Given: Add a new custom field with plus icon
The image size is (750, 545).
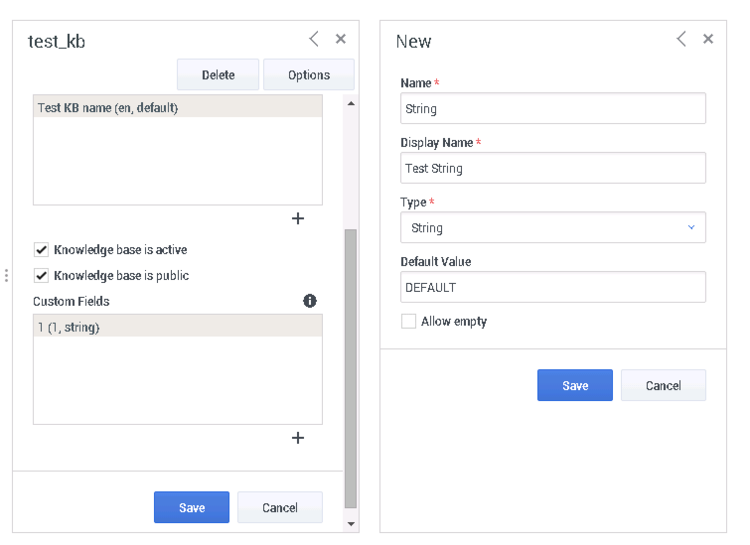Looking at the screenshot, I should coord(298,437).
